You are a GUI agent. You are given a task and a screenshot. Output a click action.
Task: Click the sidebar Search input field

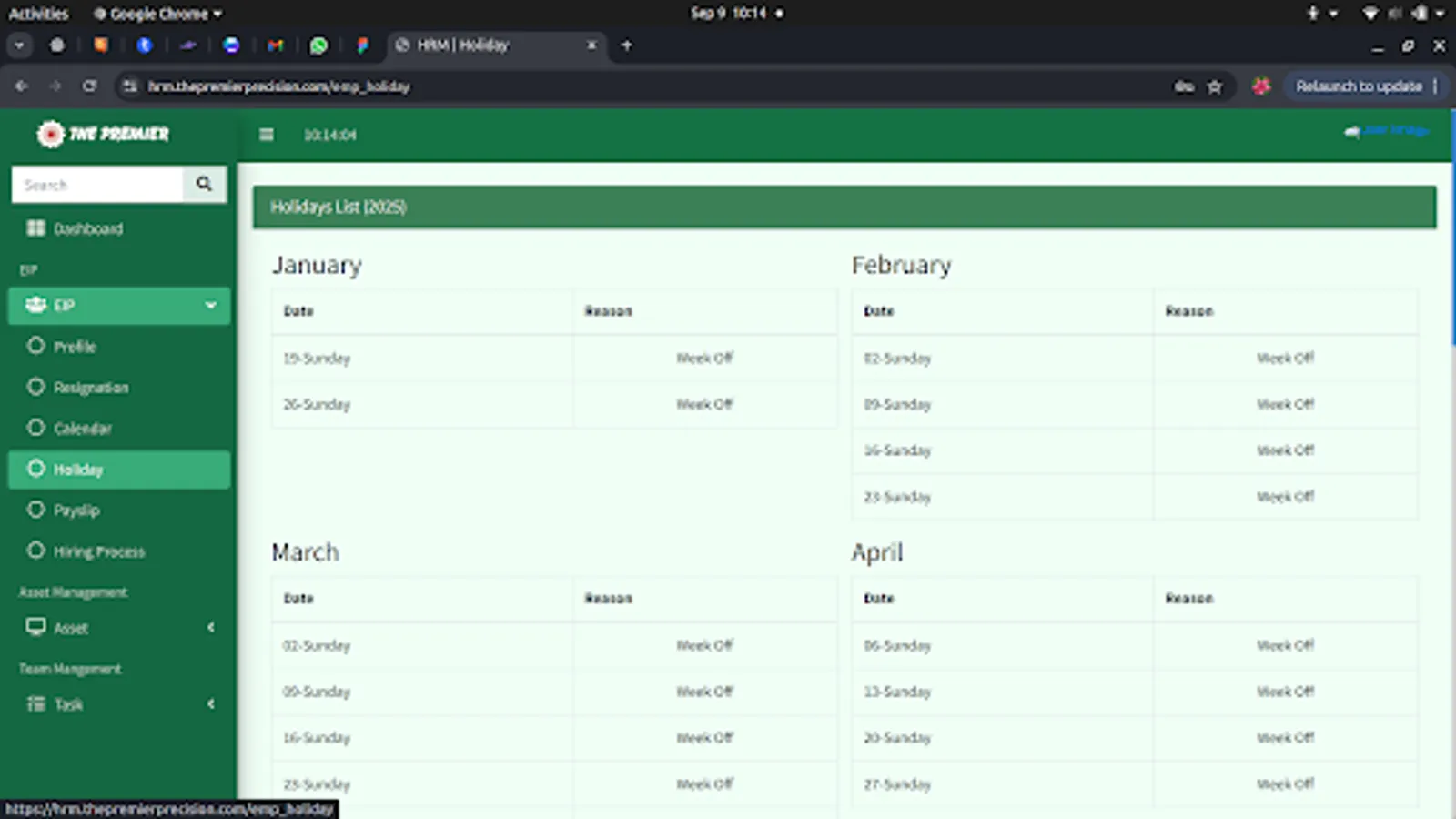(97, 185)
